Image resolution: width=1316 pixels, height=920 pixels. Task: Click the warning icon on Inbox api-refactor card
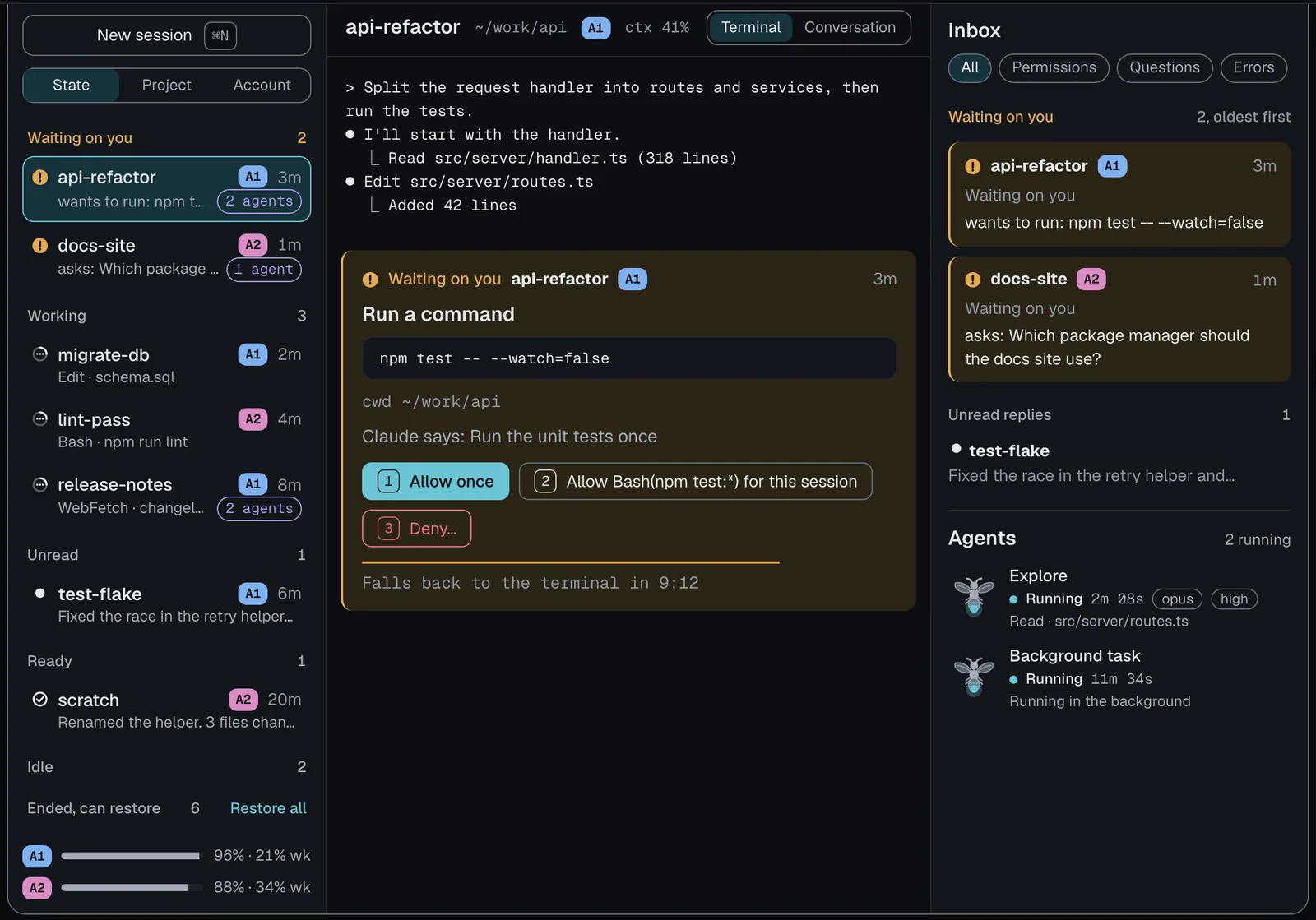pyautogui.click(x=972, y=166)
